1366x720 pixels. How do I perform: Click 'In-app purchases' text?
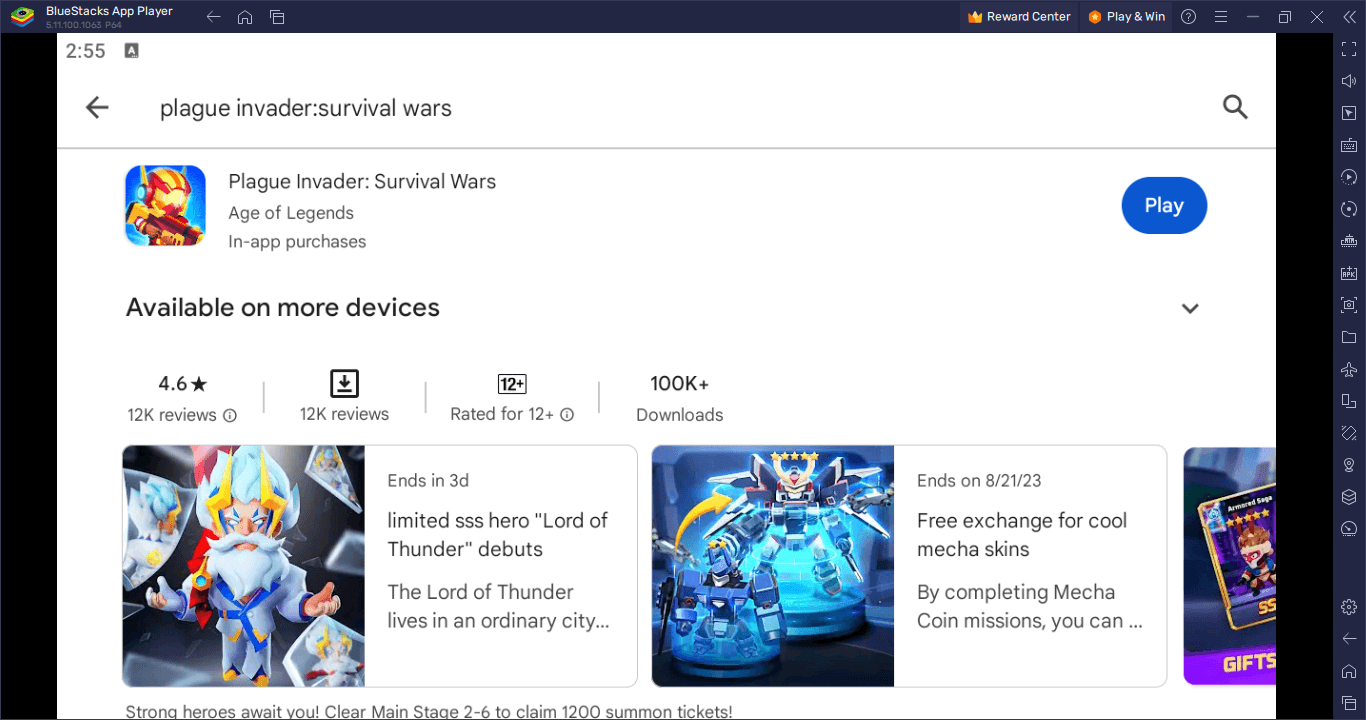pyautogui.click(x=297, y=242)
